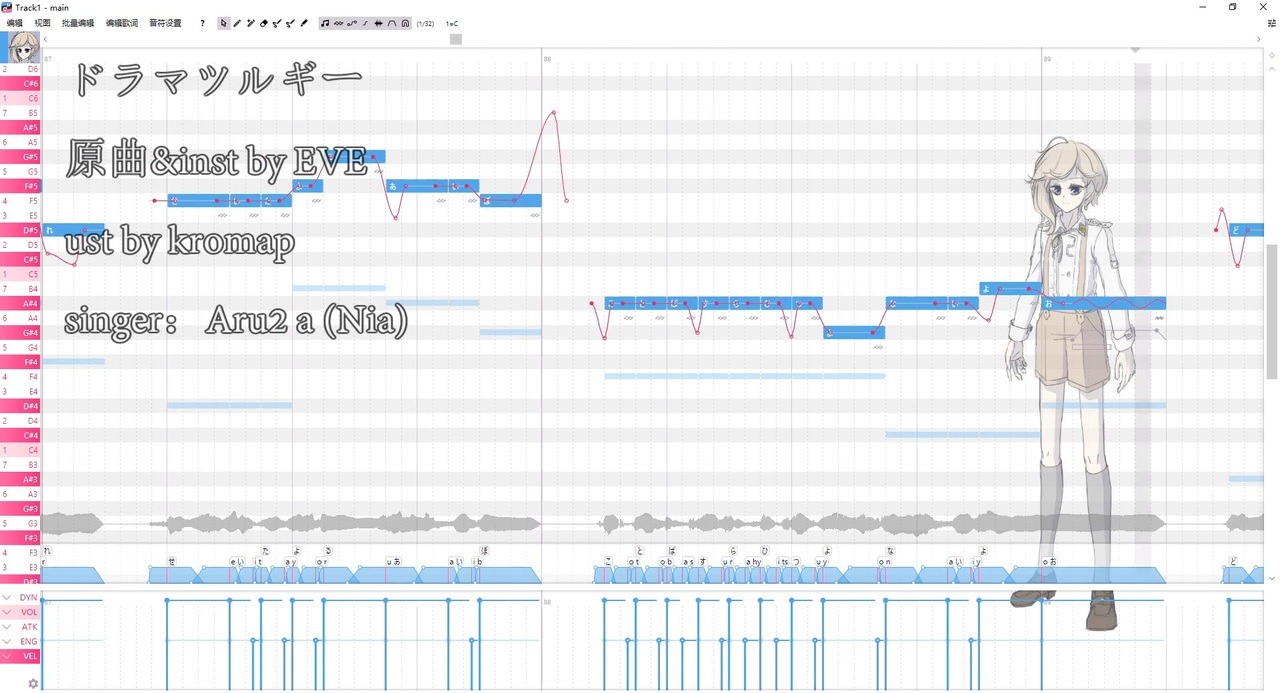Select the pencil plus tool
The image size is (1280, 693).
(x=250, y=23)
